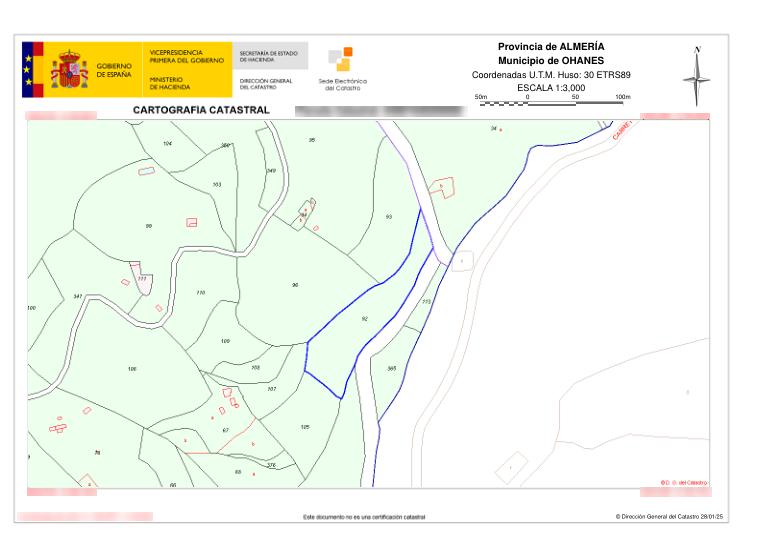Click the "Municipio de OHANES" heading
Image resolution: width=766 pixels, height=556 pixels.
(551, 61)
